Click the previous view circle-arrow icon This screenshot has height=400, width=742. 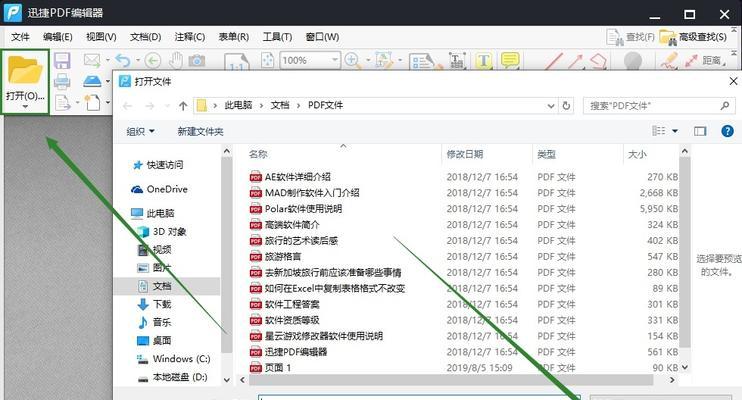tap(152, 61)
